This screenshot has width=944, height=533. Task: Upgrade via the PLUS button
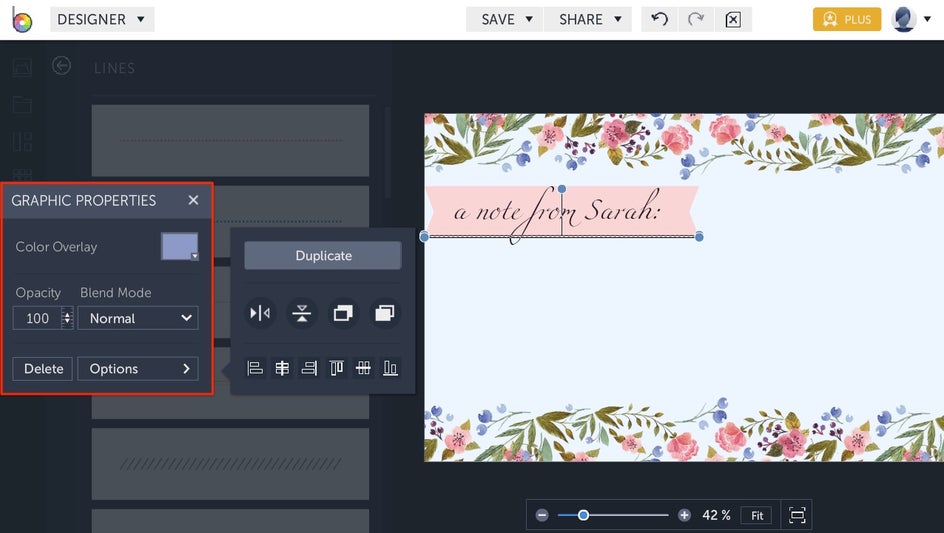click(x=847, y=19)
